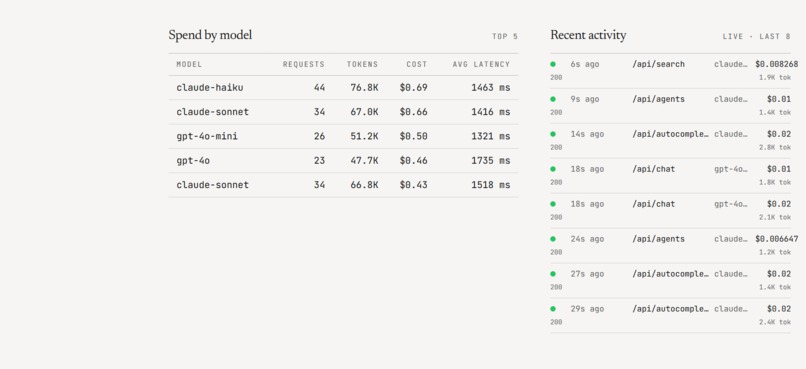This screenshot has height=369, width=806.
Task: Click green status dot for 14s ago request
Action: click(x=553, y=134)
